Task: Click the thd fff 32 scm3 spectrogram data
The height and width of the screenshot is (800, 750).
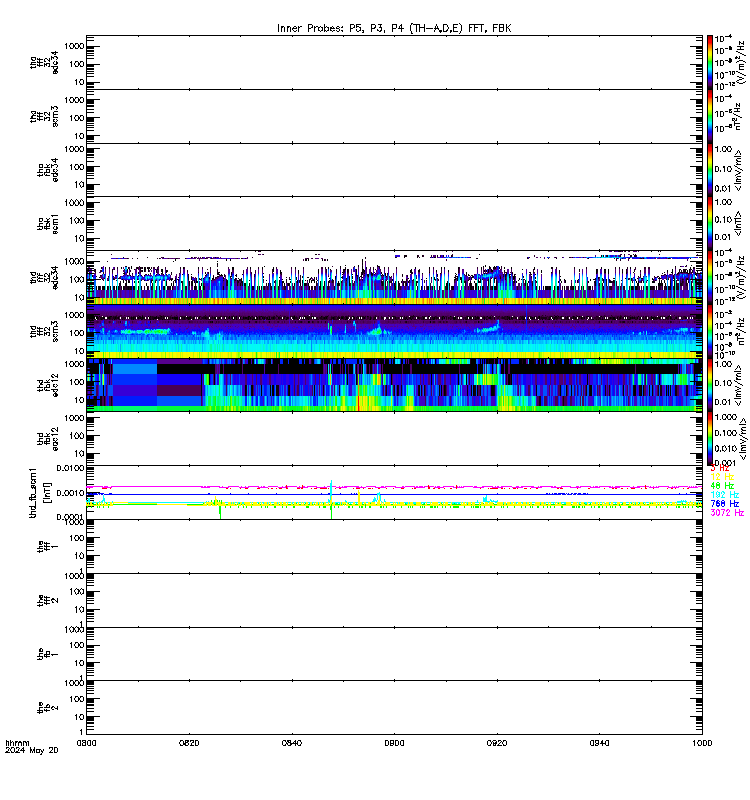Action: coord(394,331)
